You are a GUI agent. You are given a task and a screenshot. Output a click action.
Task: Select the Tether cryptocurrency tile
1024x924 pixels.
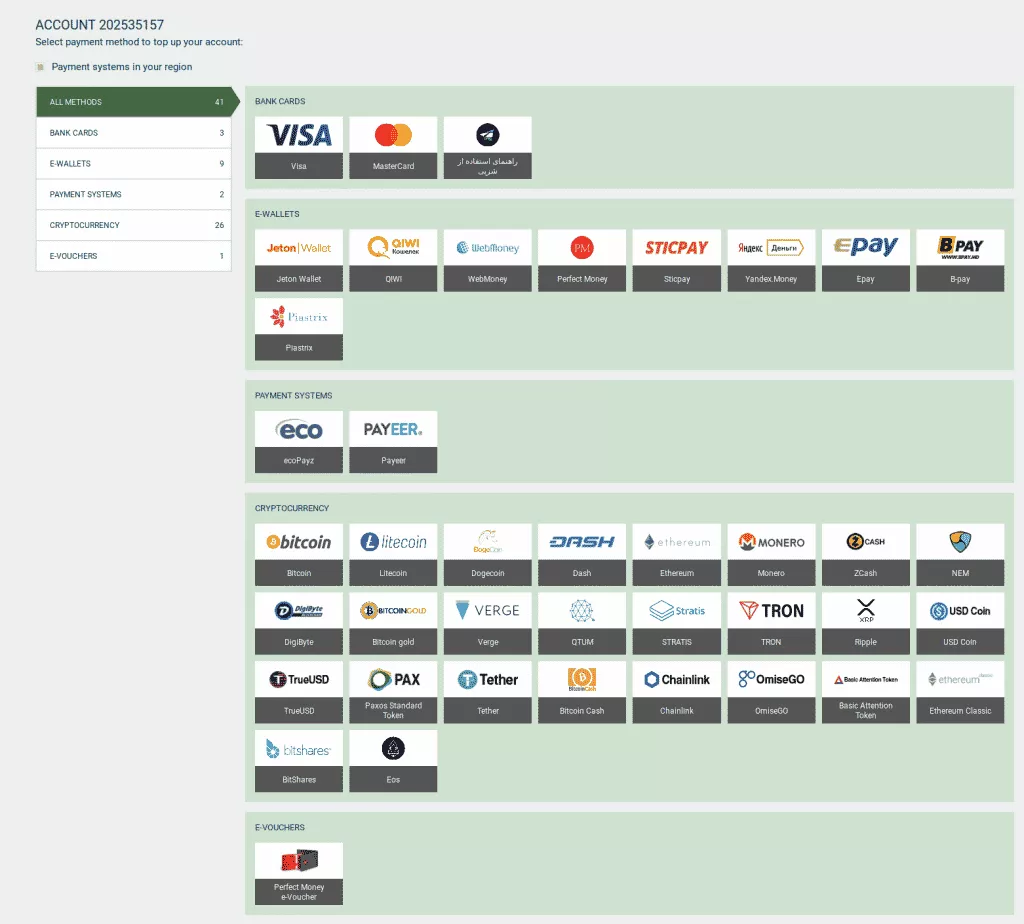[x=487, y=691]
